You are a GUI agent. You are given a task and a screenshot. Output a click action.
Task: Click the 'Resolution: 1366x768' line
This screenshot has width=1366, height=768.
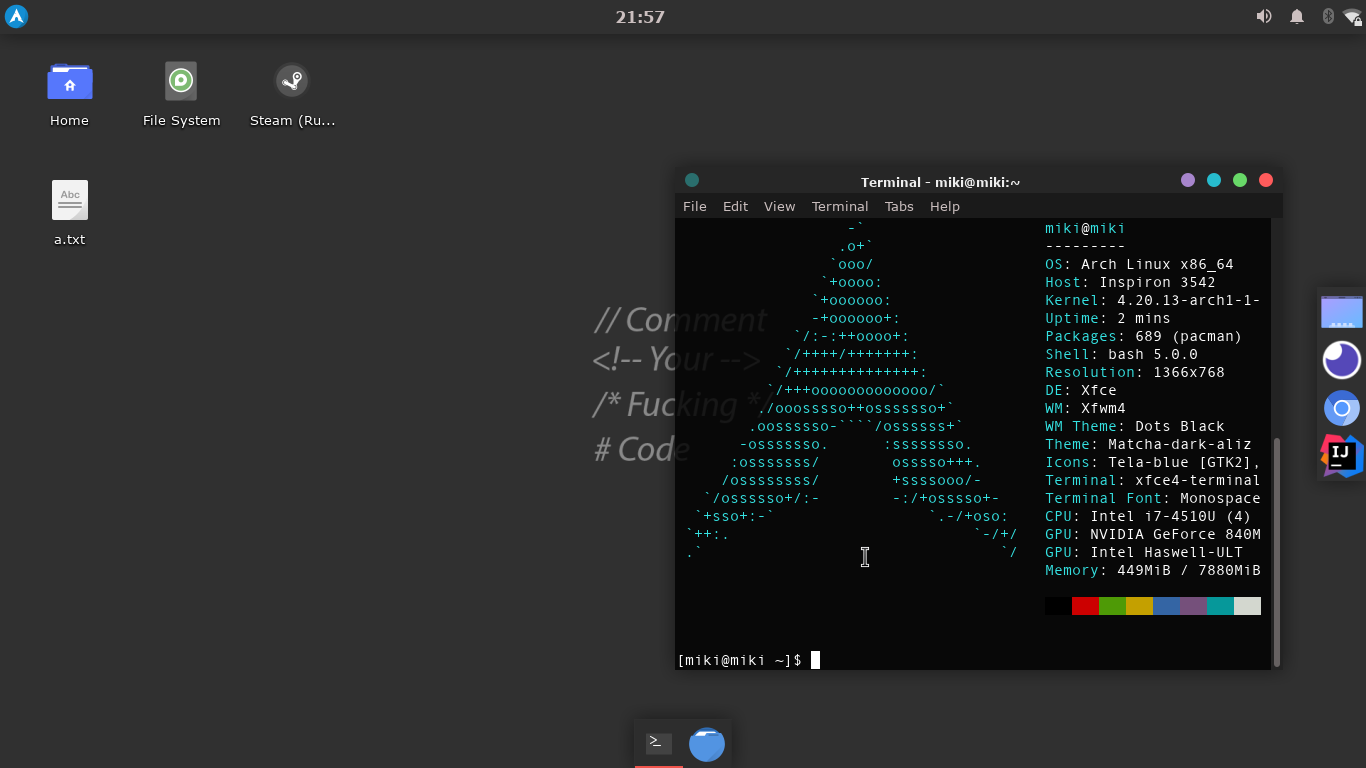tap(1135, 372)
